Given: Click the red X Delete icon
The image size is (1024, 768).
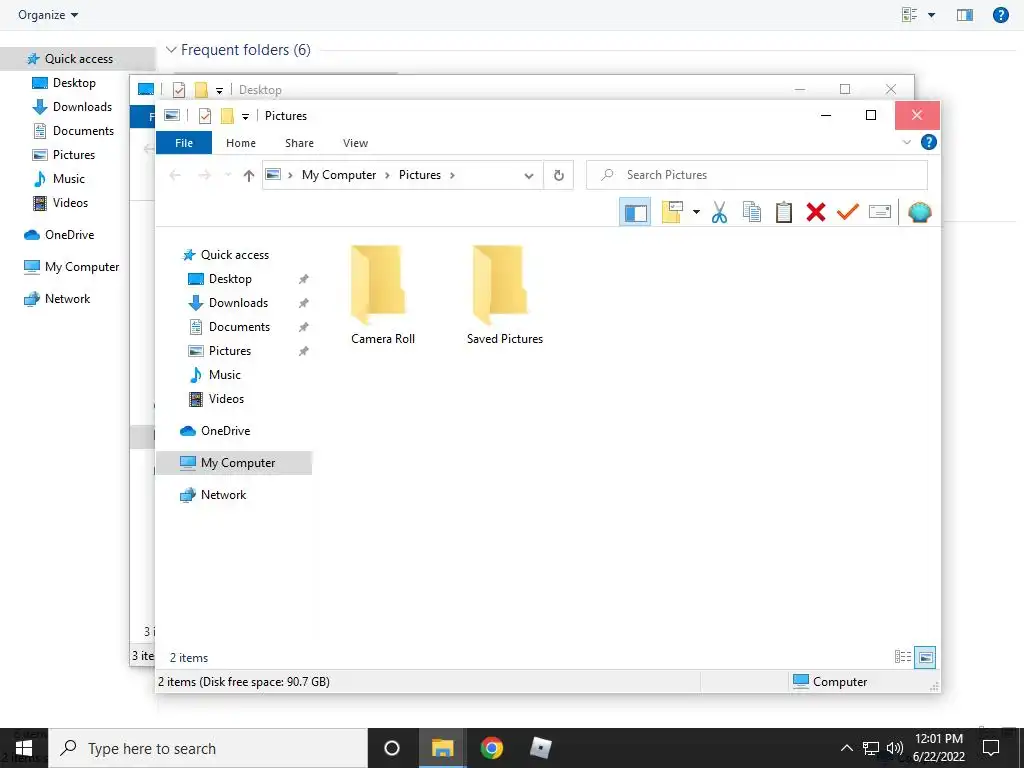Looking at the screenshot, I should [816, 212].
